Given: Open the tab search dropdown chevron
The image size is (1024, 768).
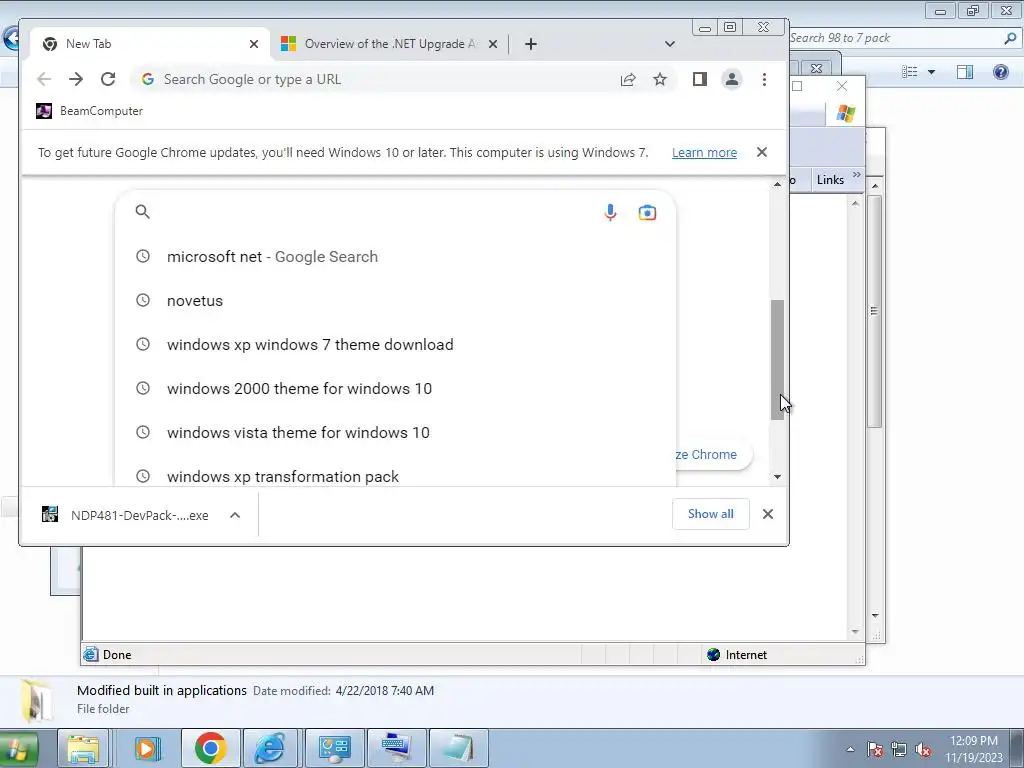Looking at the screenshot, I should pos(669,44).
